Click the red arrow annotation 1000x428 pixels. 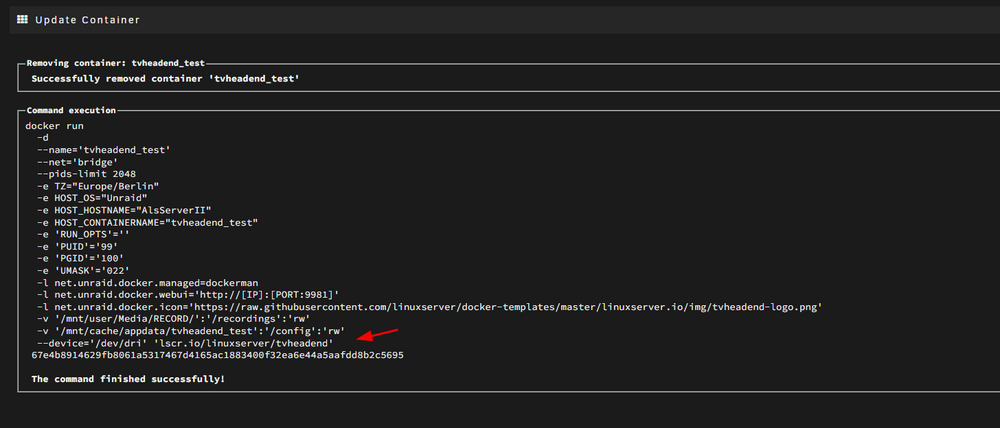pyautogui.click(x=378, y=336)
